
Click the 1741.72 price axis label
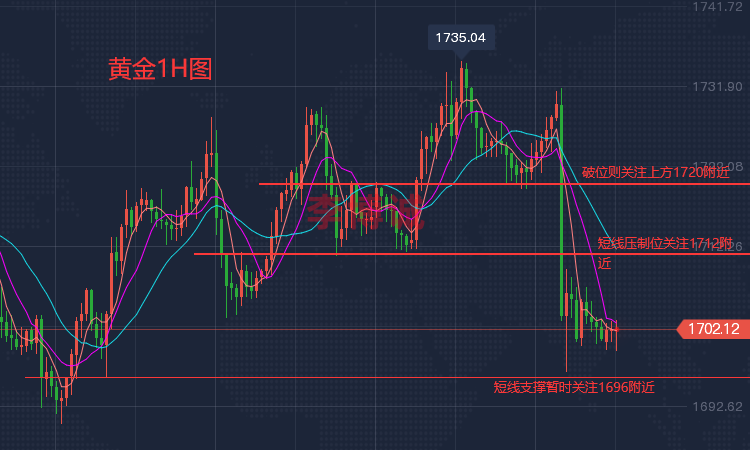pos(717,8)
